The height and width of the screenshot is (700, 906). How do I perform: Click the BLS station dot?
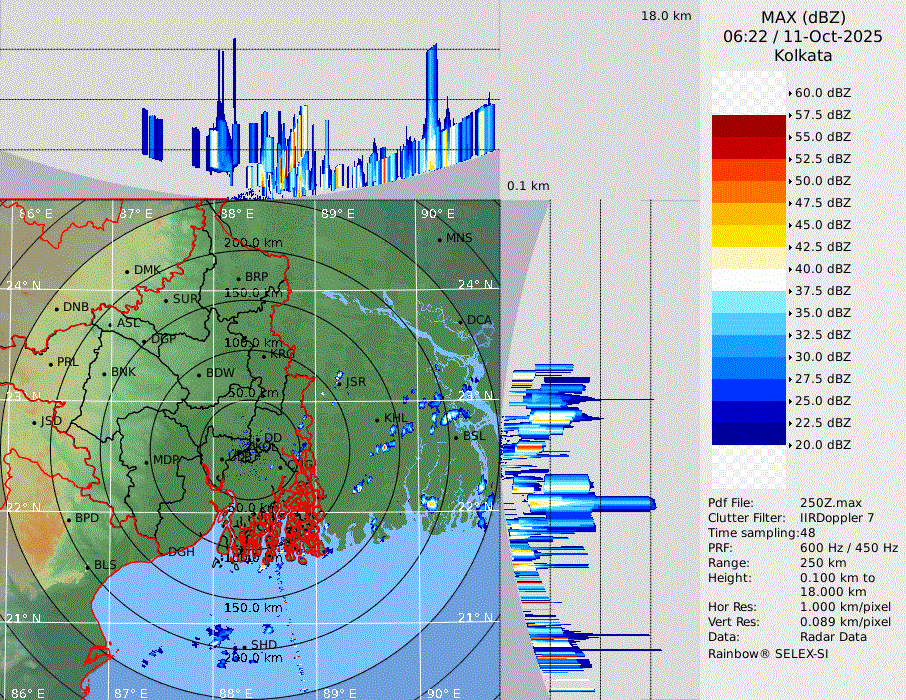pos(87,566)
